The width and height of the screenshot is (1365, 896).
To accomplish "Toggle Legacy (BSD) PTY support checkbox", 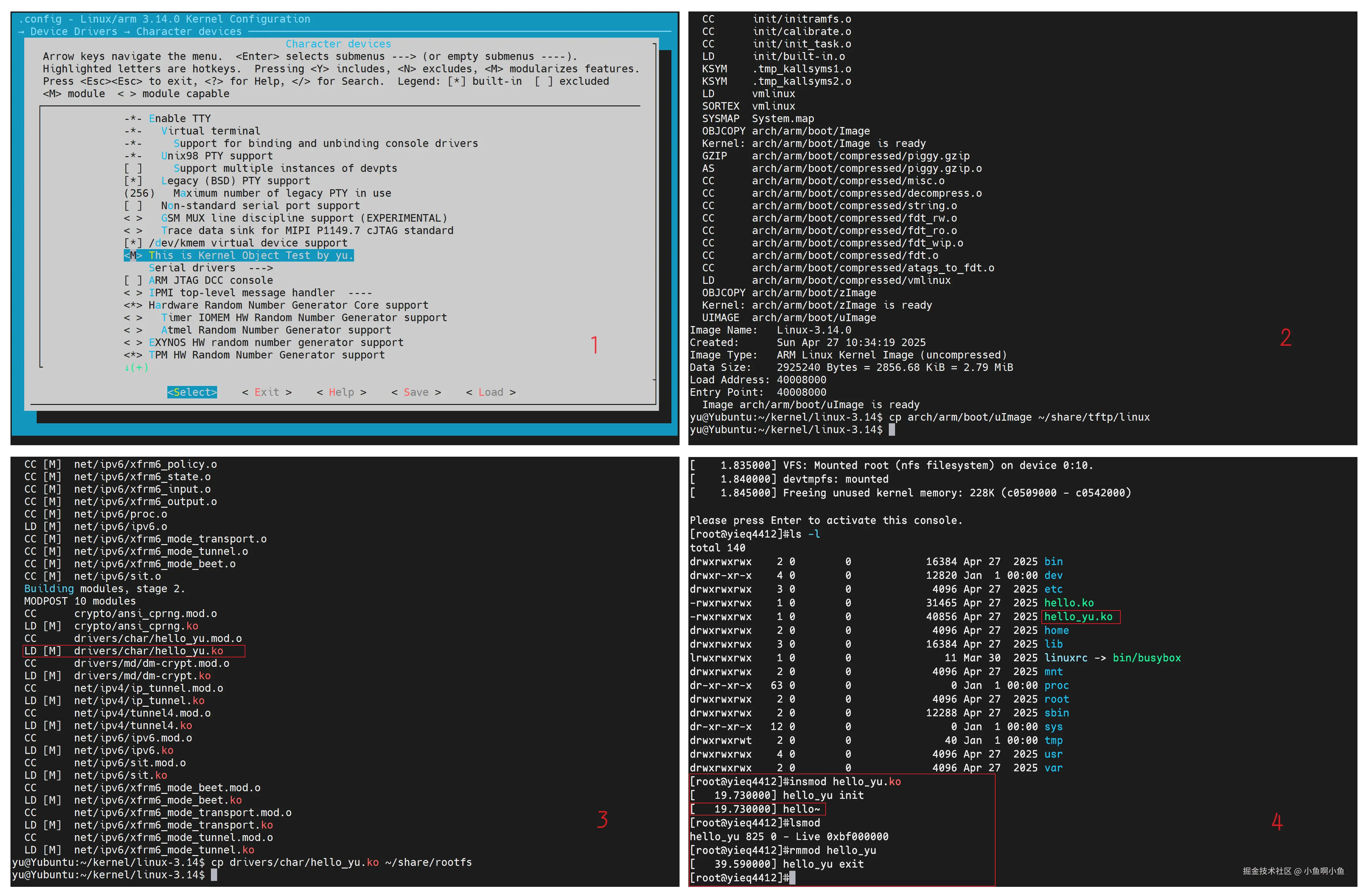I will 133,181.
